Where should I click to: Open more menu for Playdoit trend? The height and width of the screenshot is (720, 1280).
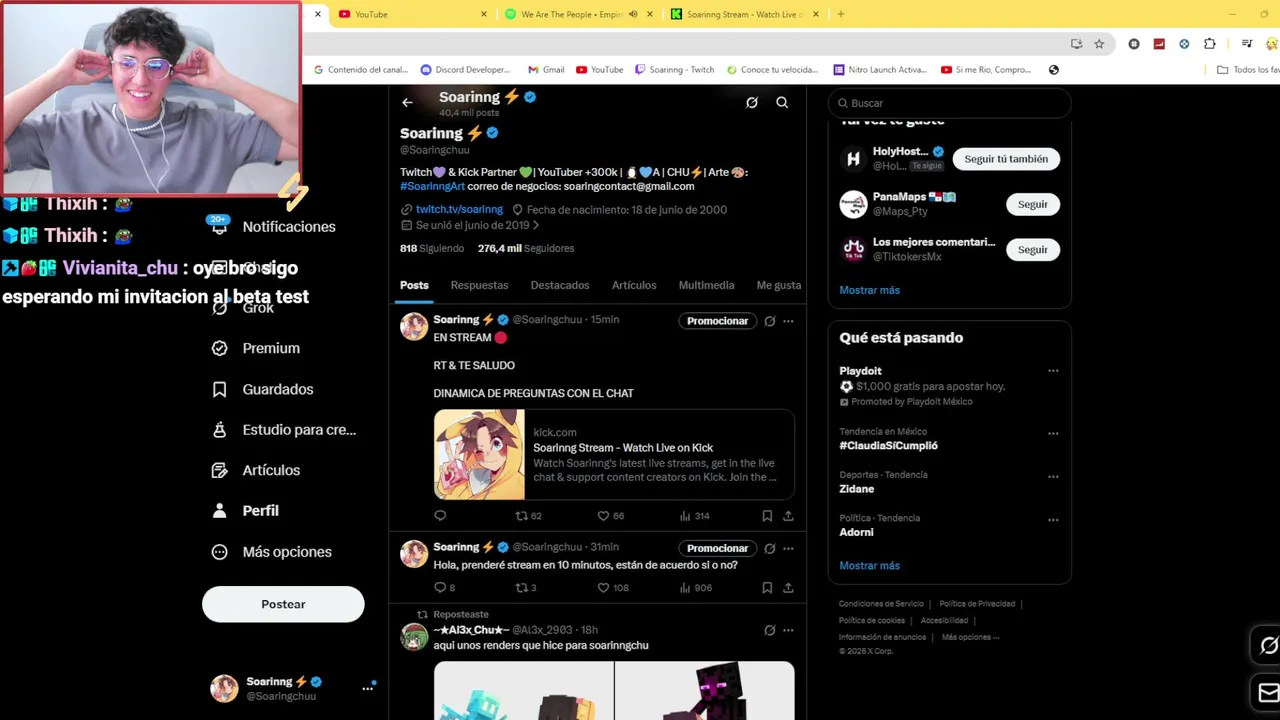pyautogui.click(x=1053, y=371)
